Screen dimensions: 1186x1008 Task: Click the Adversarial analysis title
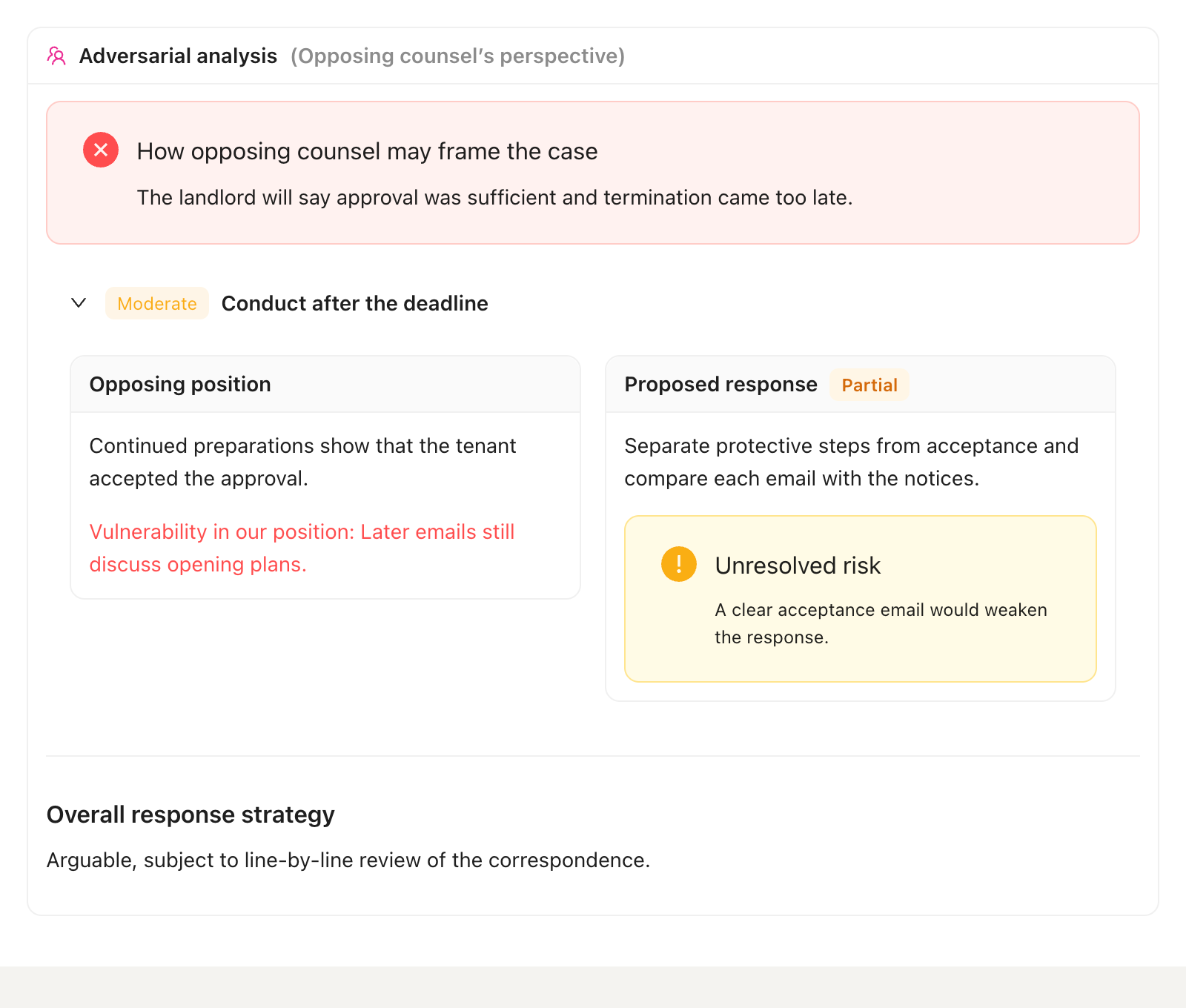coord(178,56)
